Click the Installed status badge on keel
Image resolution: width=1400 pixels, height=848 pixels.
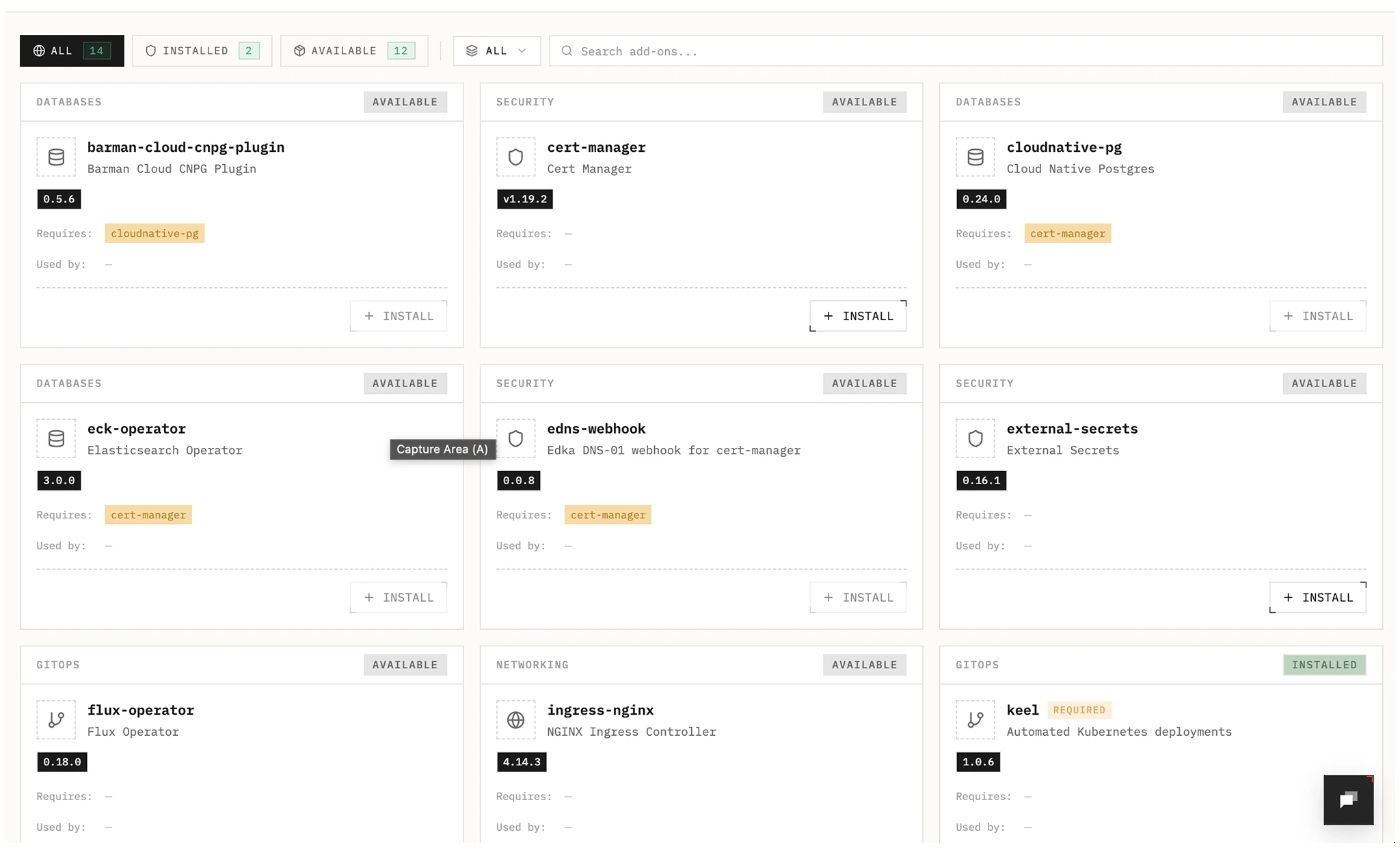(1324, 665)
